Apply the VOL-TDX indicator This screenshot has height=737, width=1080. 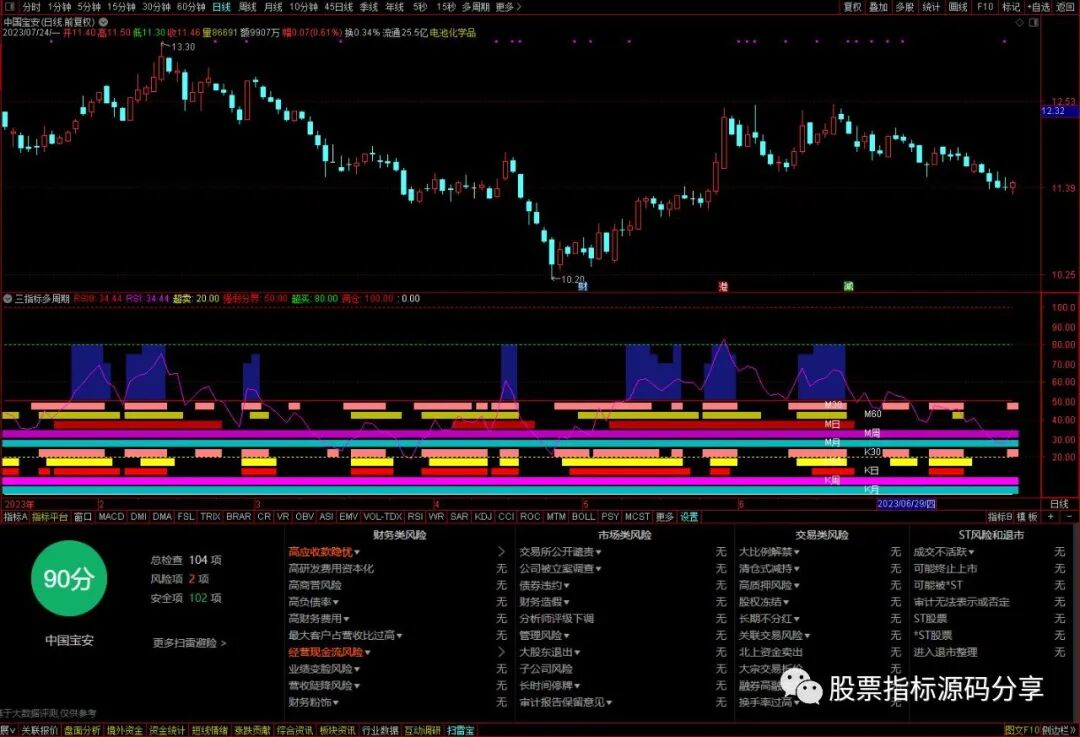point(382,517)
